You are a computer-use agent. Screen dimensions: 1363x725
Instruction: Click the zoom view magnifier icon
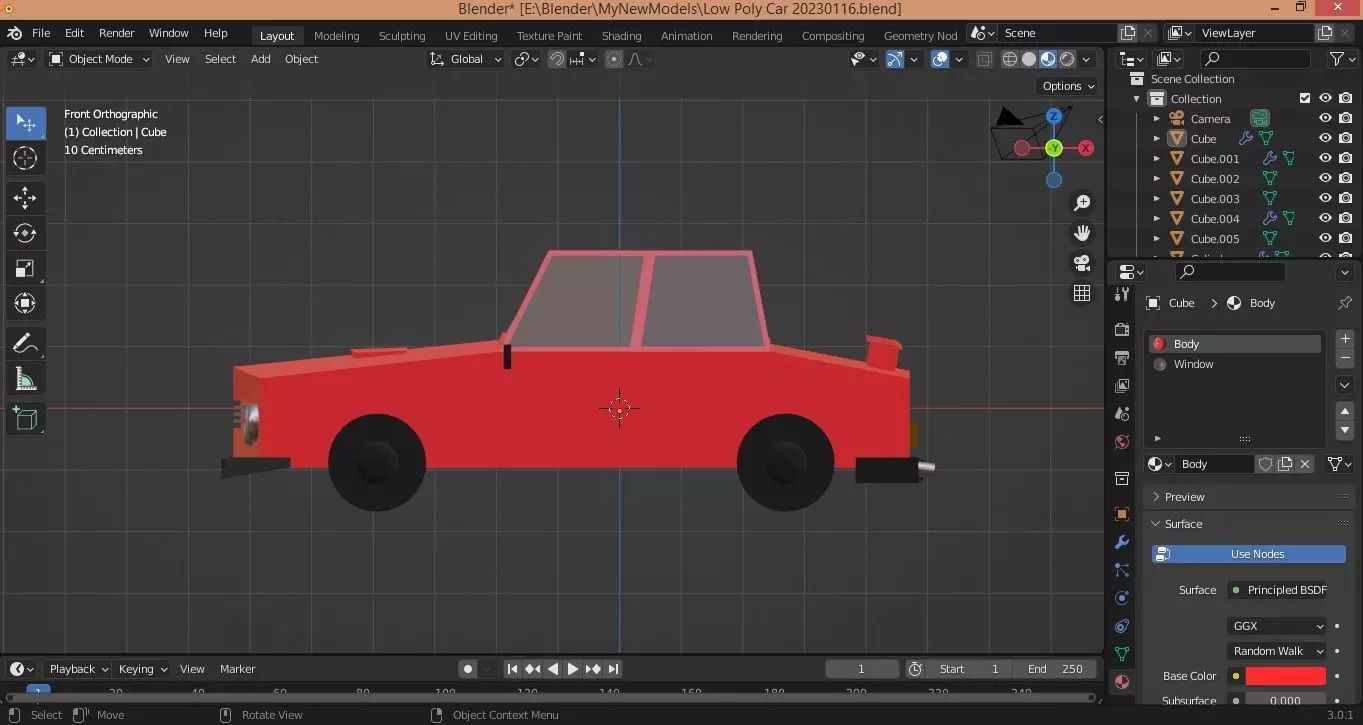[x=1082, y=203]
